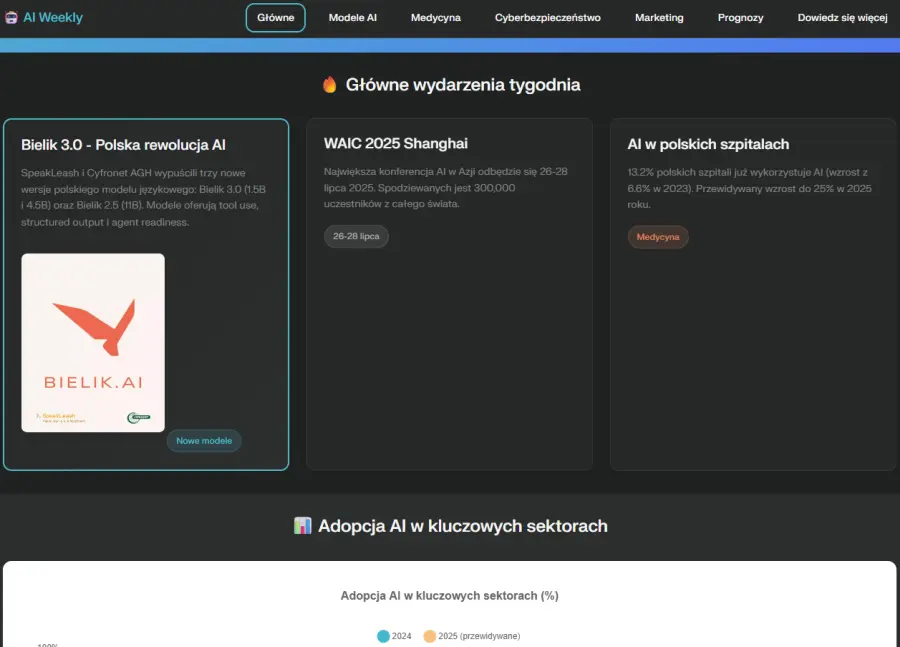
Task: Click the Adopcja AI w kluczowych sektorach heading
Action: coord(463,526)
